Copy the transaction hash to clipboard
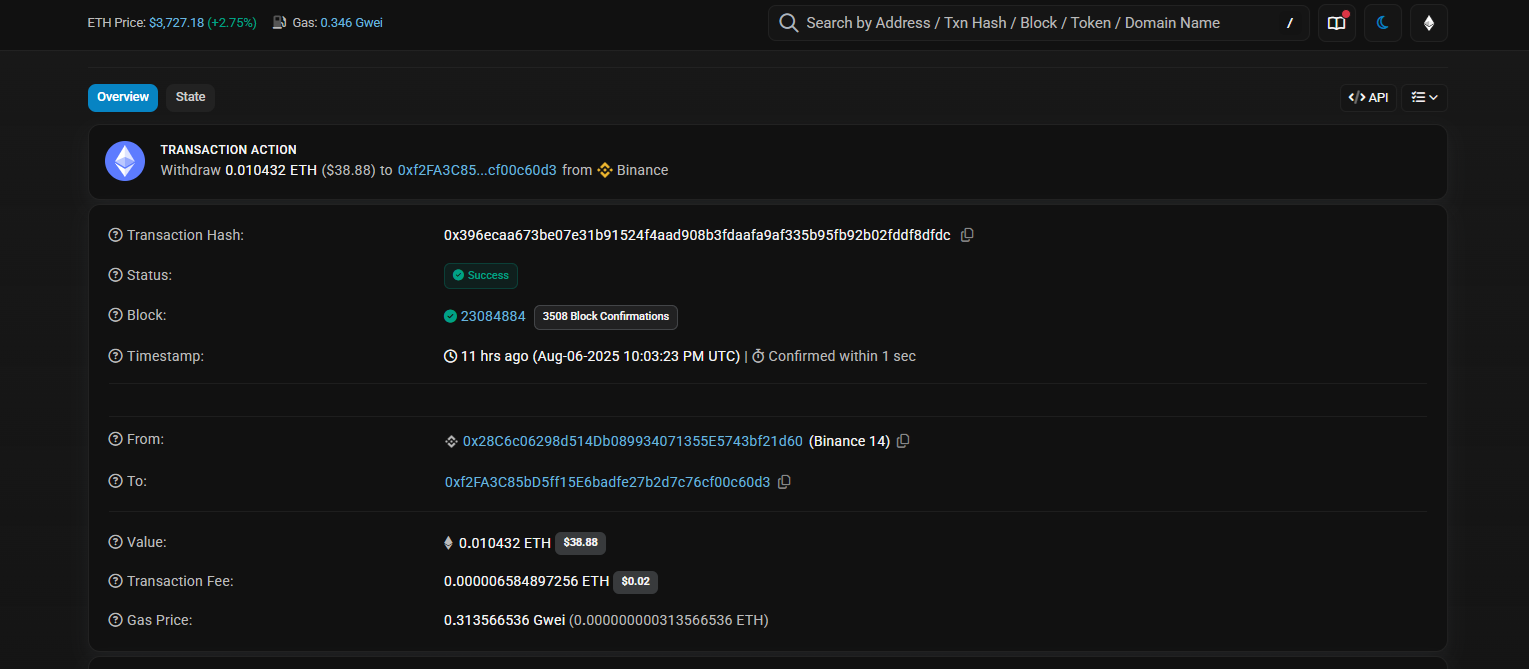Image resolution: width=1529 pixels, height=669 pixels. coord(967,235)
